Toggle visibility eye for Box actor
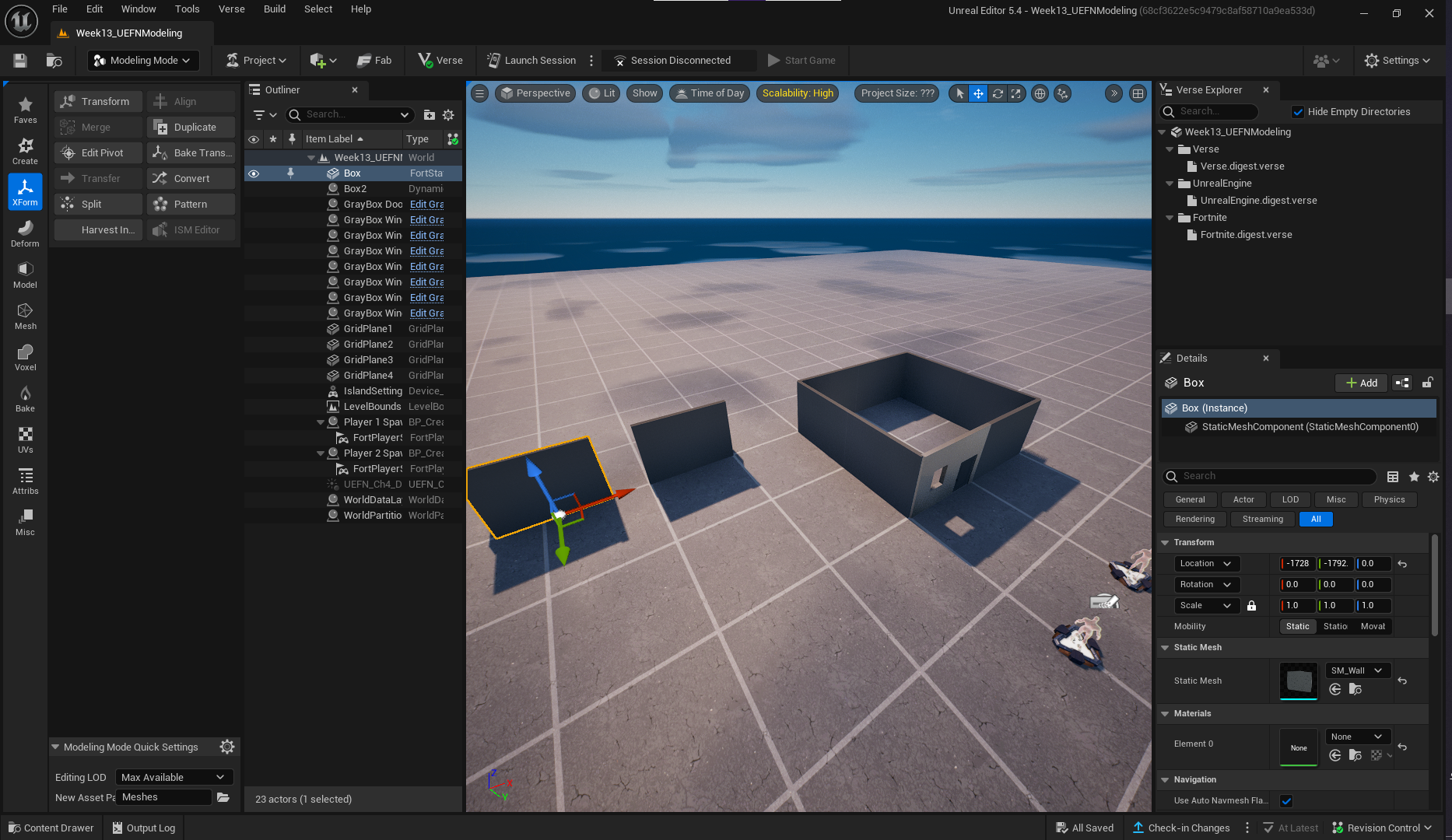 254,173
